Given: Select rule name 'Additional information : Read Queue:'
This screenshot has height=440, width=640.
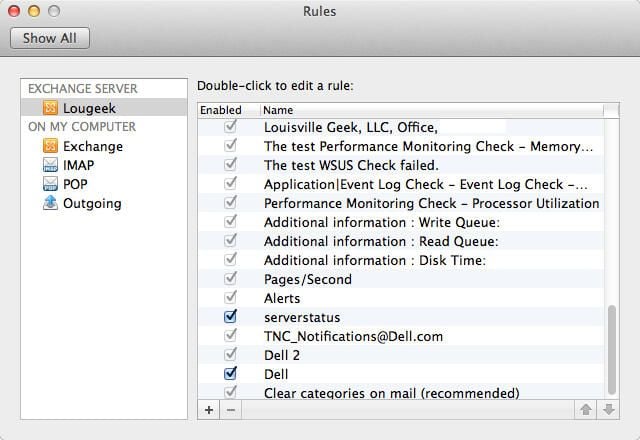Looking at the screenshot, I should (381, 241).
